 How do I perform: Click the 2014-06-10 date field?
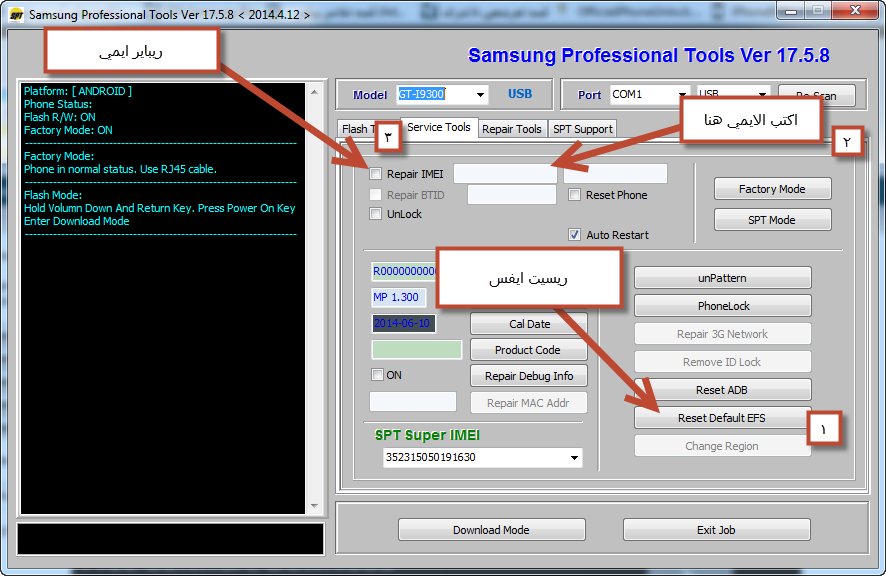tap(403, 323)
